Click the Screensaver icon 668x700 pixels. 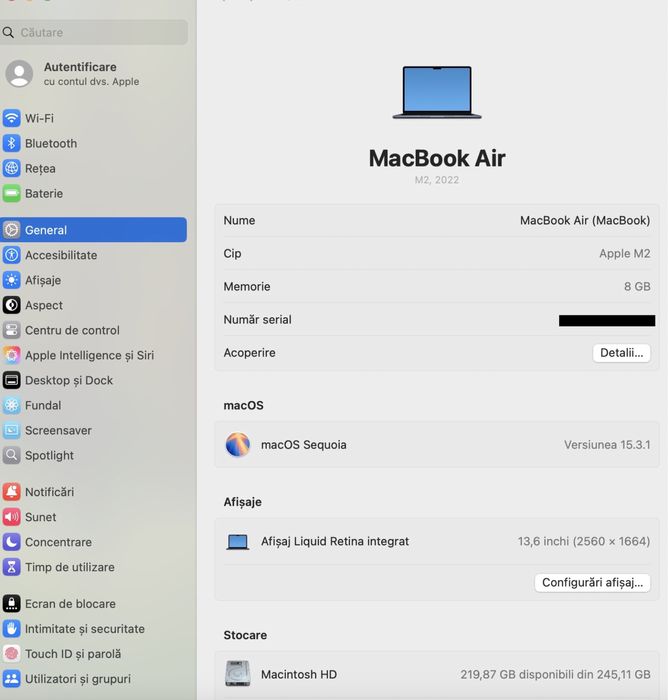(11, 430)
